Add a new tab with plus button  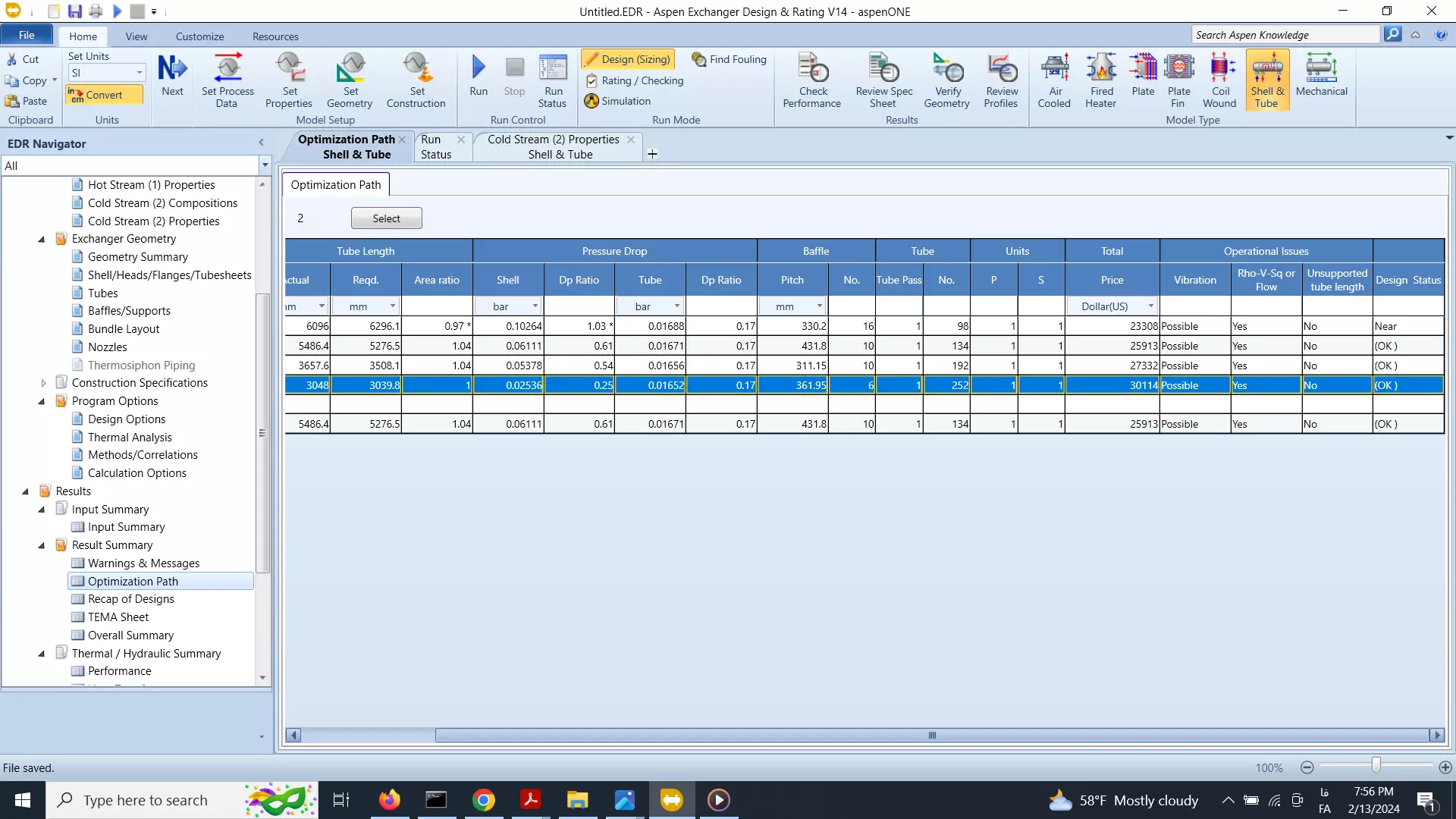click(652, 154)
